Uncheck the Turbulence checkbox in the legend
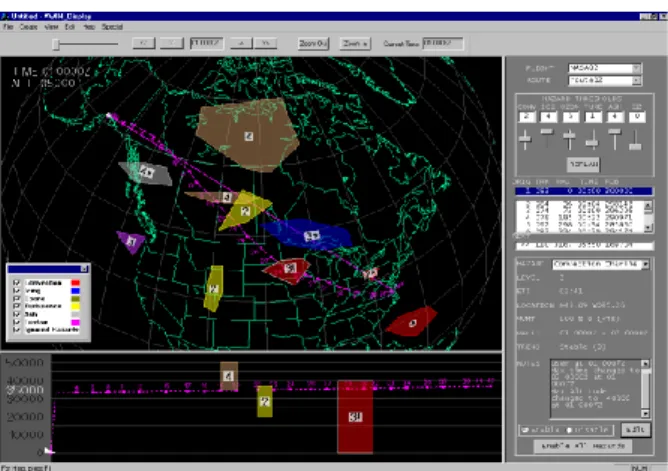 coord(17,306)
